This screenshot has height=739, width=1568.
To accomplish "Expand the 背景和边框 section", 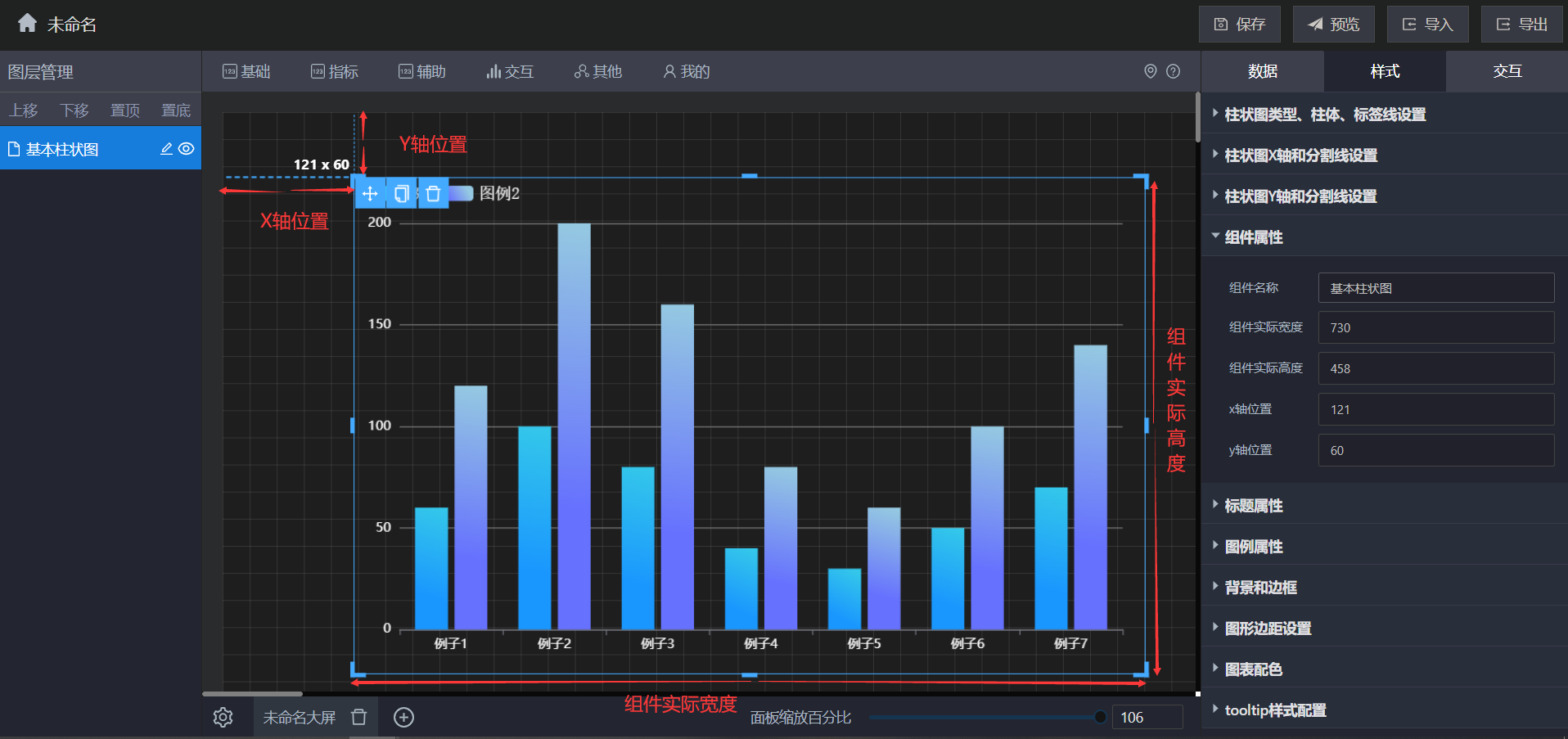I will click(x=1385, y=587).
